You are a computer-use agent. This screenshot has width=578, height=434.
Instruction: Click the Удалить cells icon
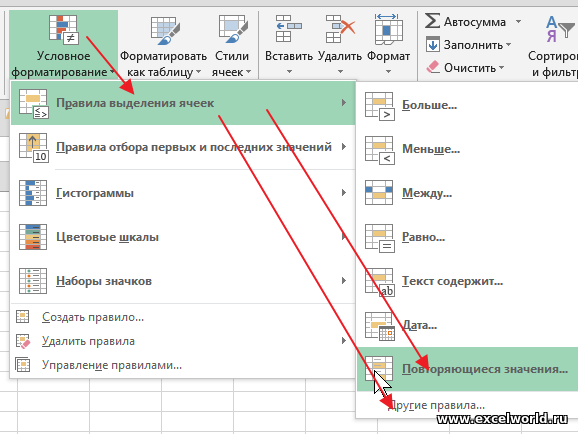[x=340, y=29]
